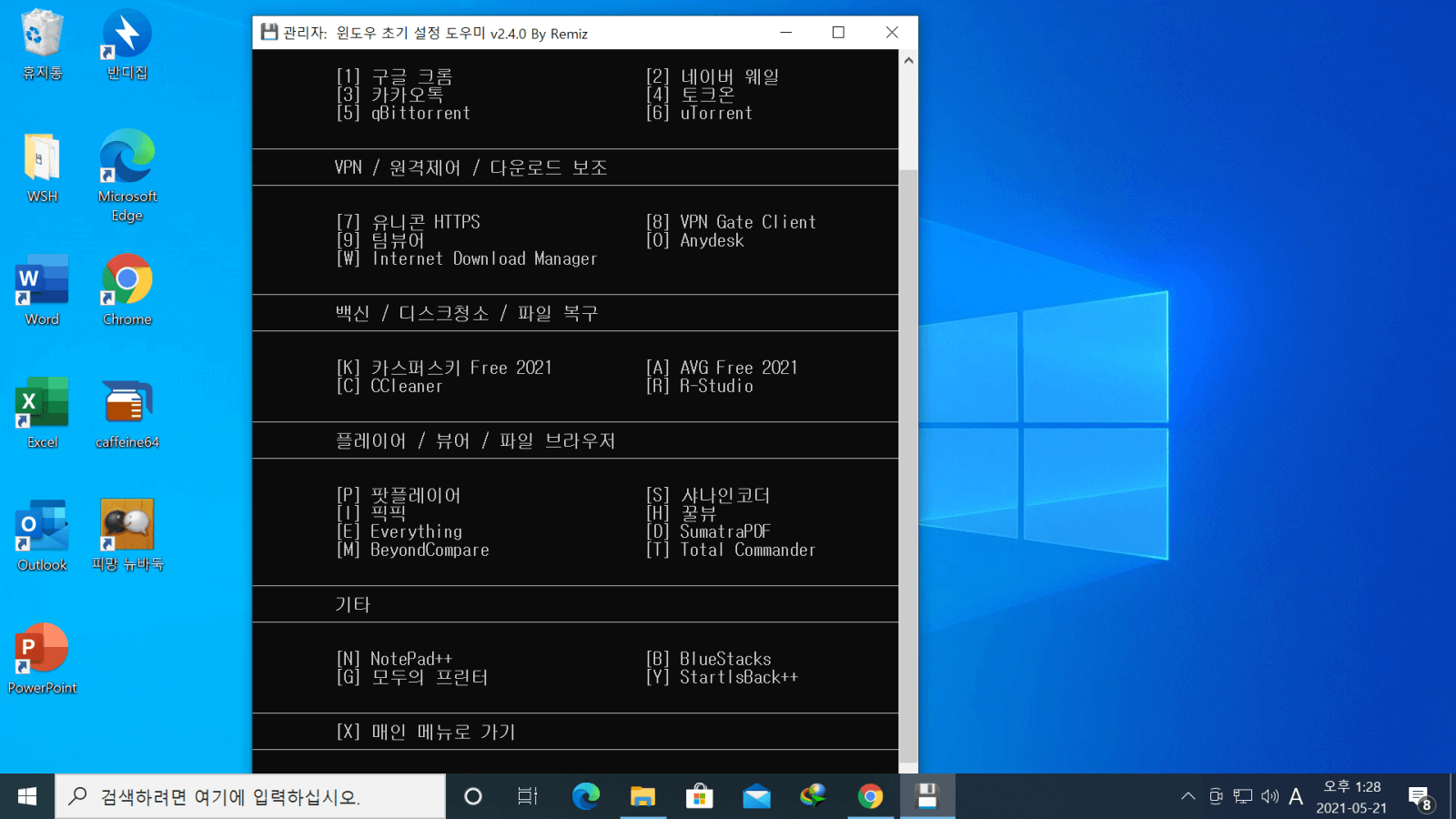This screenshot has height=819, width=1456.
Task: Open Chrome from the taskbar
Action: (870, 796)
